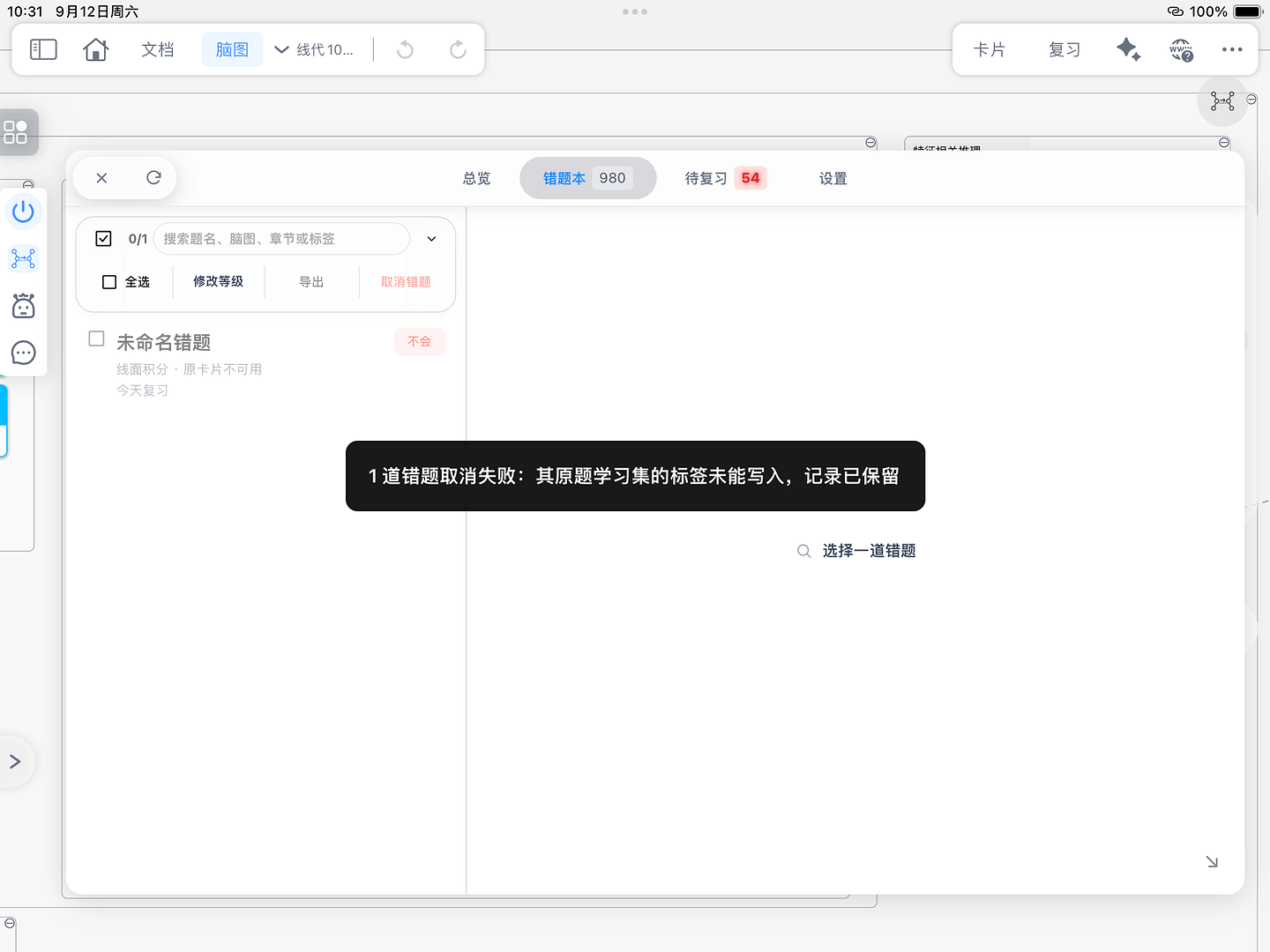Open the three-dot more menu

click(x=1232, y=49)
